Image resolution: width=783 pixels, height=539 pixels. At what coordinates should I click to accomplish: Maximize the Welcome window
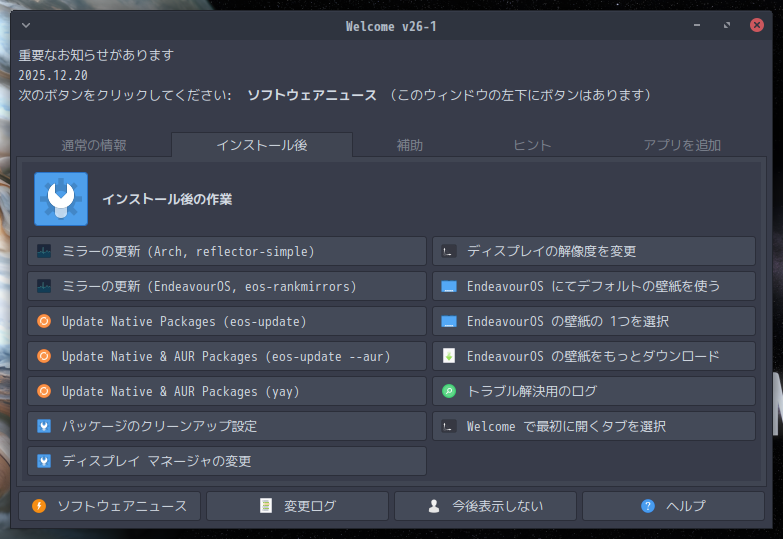click(727, 25)
